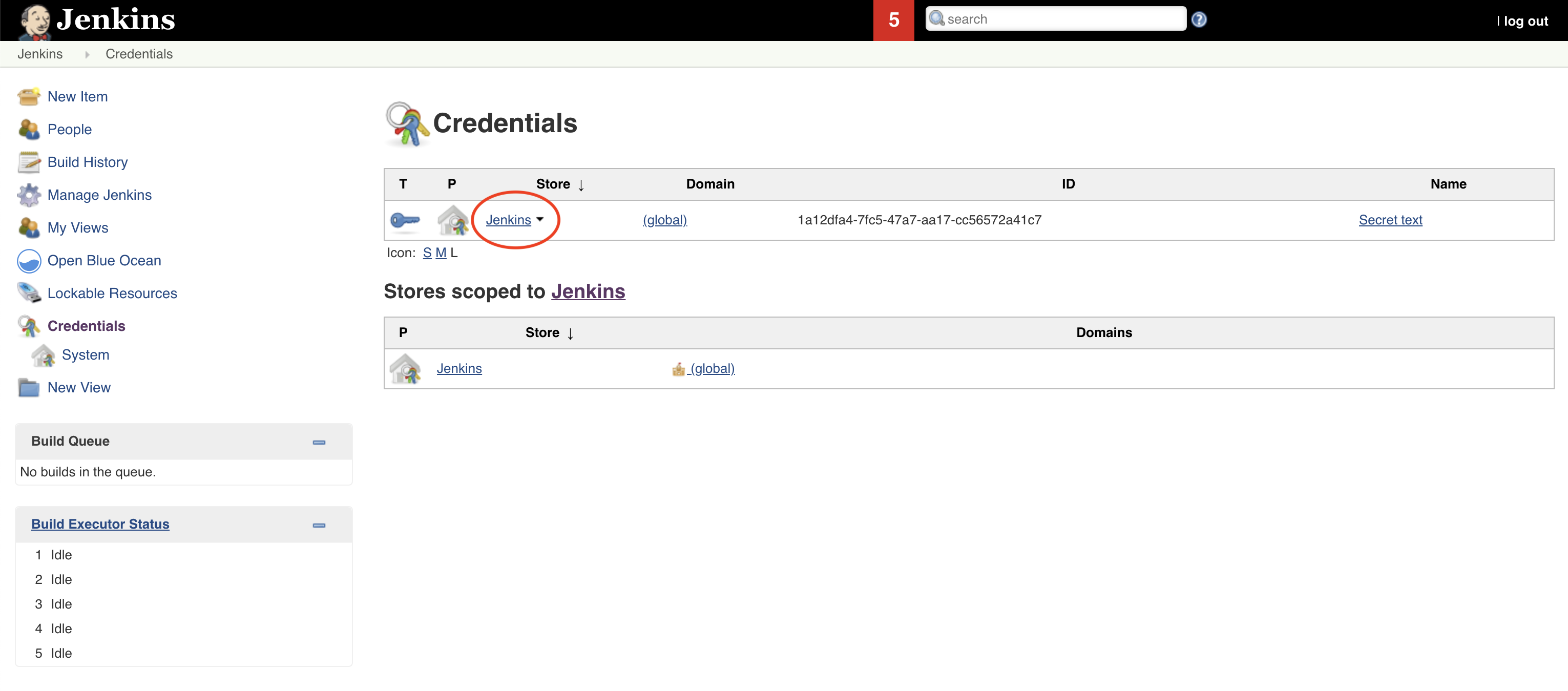Expand the breadcrumb arrow after Jenkins
Viewport: 1568px width, 691px height.
(x=87, y=54)
